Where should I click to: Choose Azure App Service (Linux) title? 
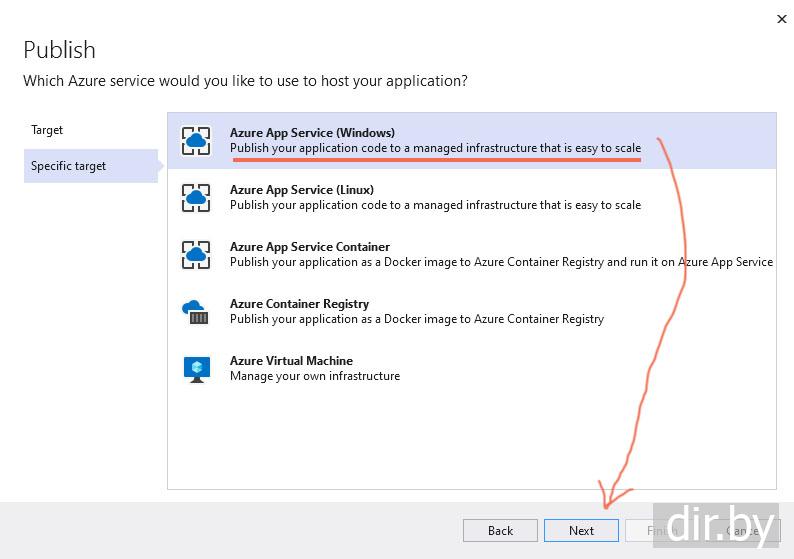click(x=302, y=190)
